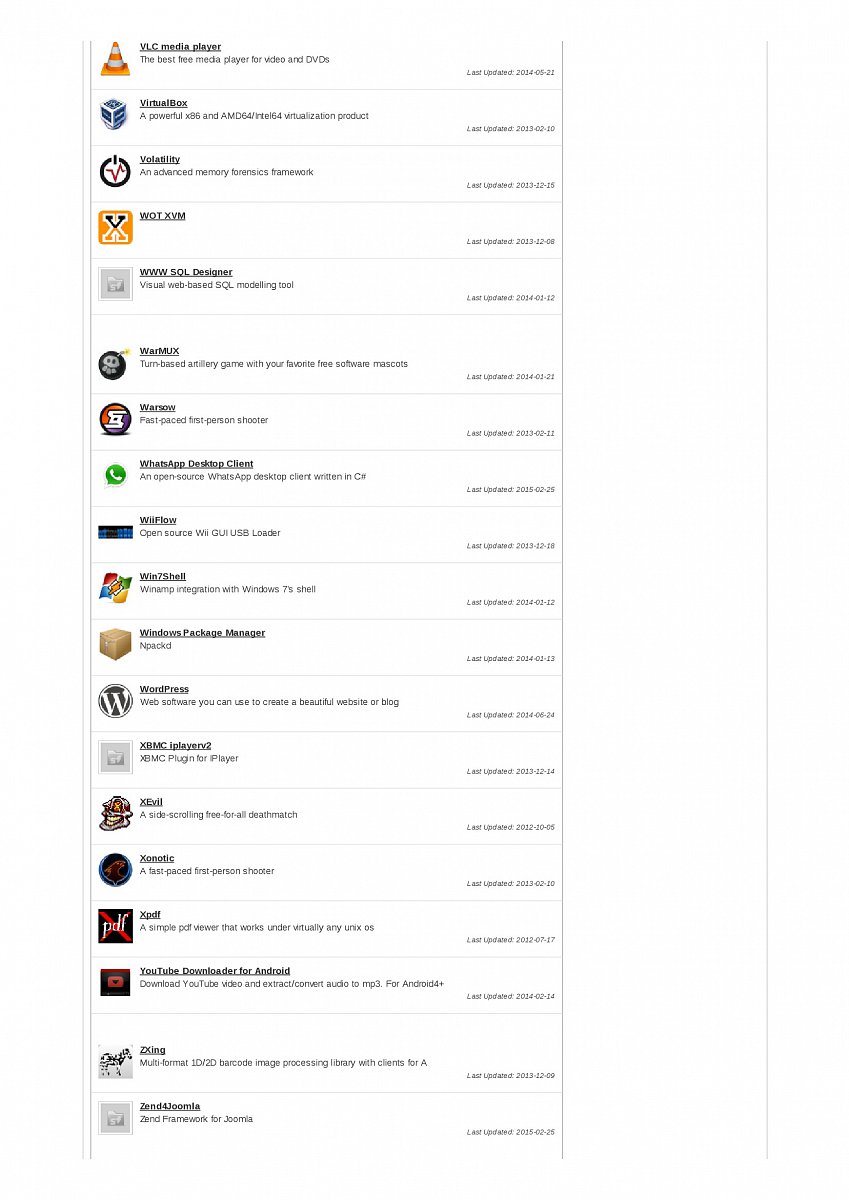This screenshot has width=849, height=1200.
Task: Click the Xonotic round logo icon
Action: (115, 870)
